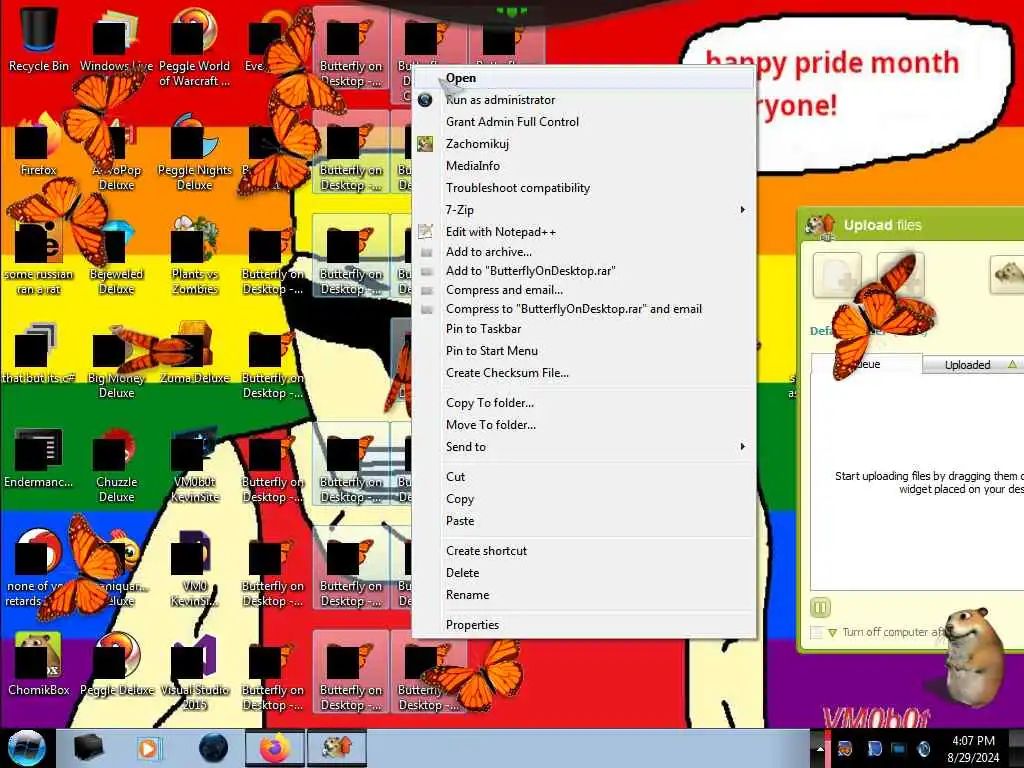Screen dimensions: 1024x768
Task: Expand the Send to submenu
Action: pyautogui.click(x=584, y=447)
